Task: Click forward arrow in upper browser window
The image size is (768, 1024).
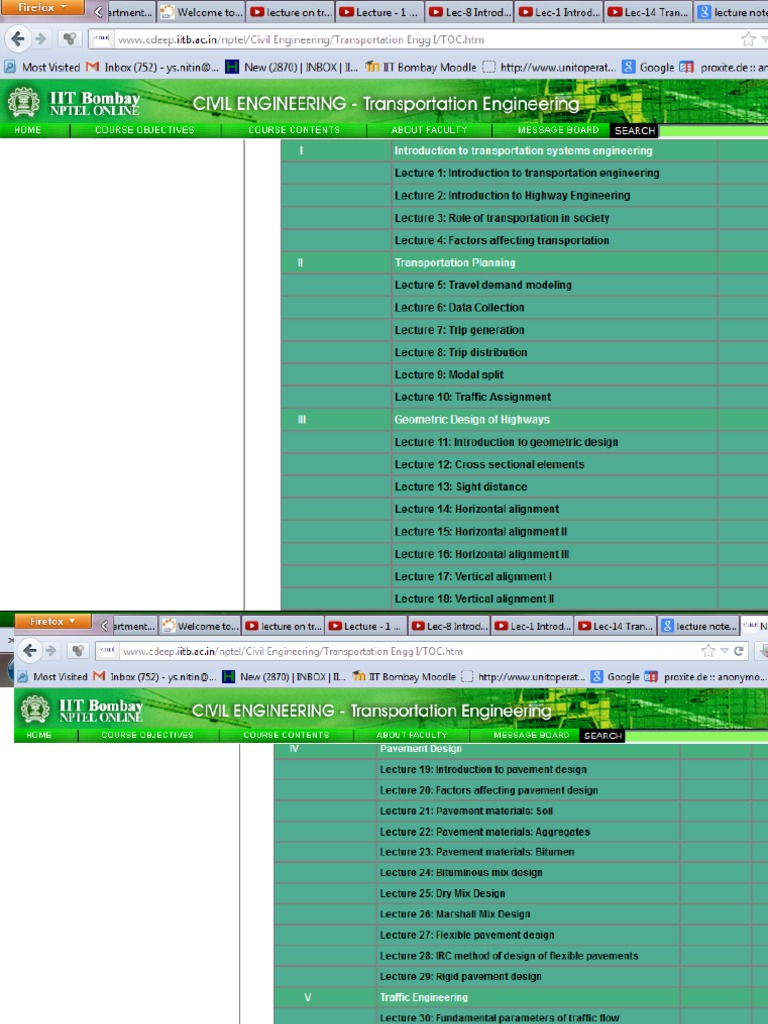Action: point(41,39)
